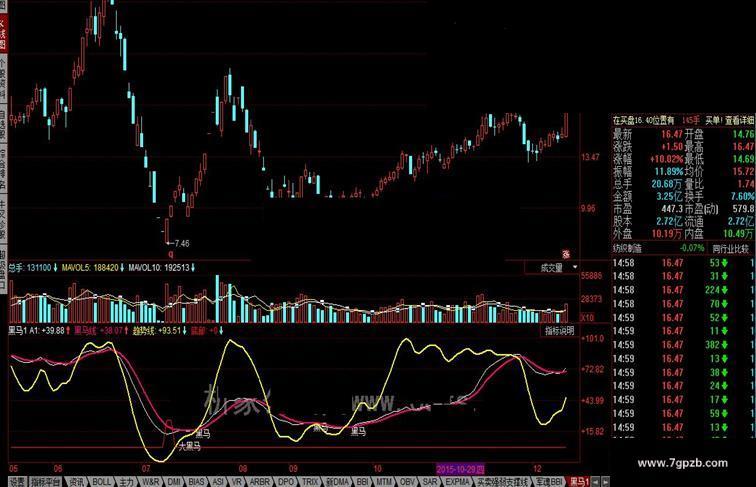This screenshot has width=756, height=487.
Task: Select the 买卖强弱支撑线 tab
Action: (503, 481)
